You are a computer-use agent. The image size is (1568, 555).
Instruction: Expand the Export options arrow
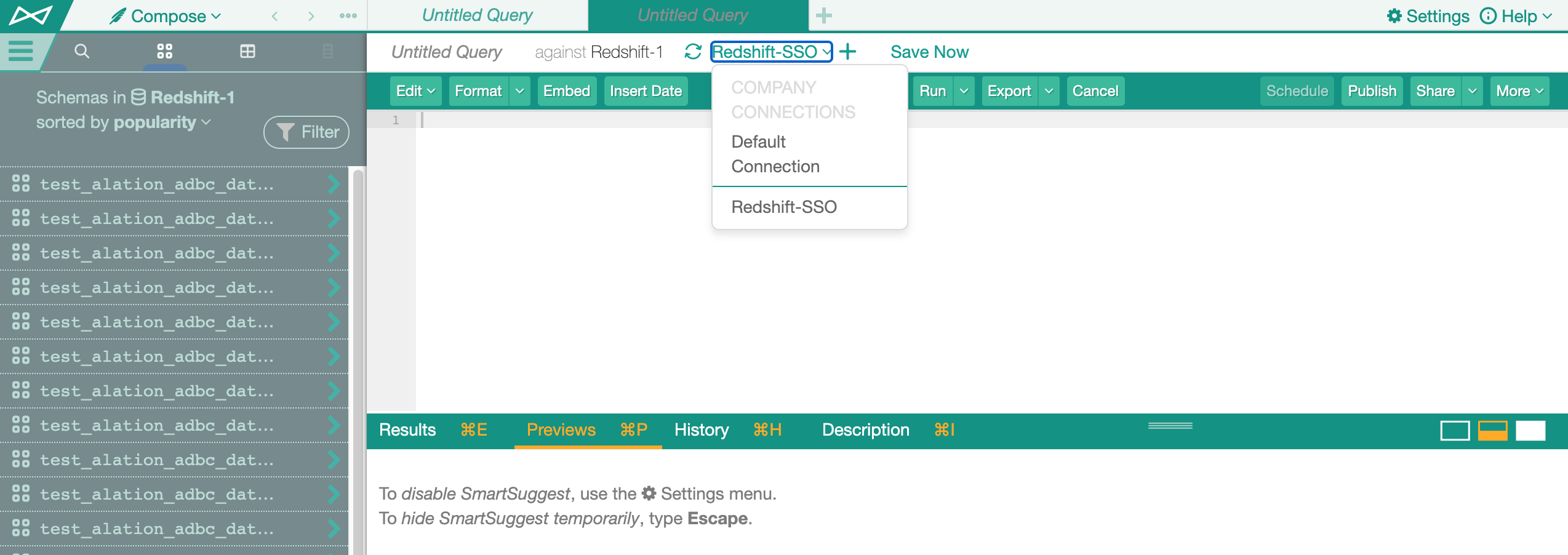click(x=1049, y=91)
